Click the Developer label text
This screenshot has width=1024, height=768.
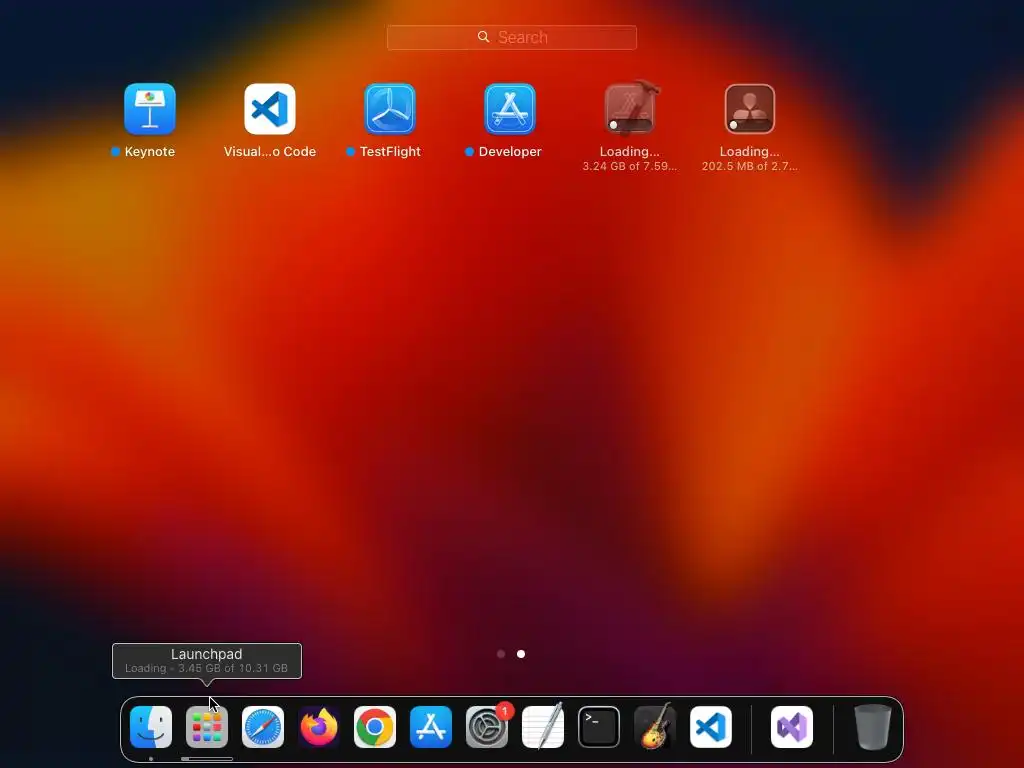point(510,152)
